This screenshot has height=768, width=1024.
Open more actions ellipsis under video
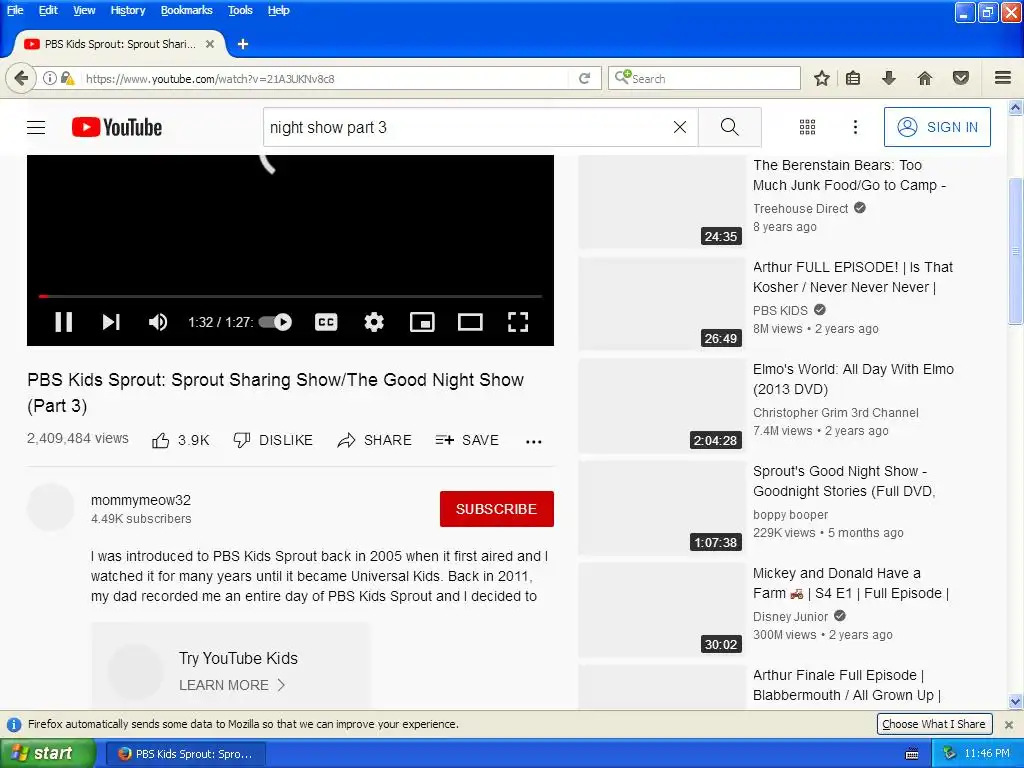click(534, 442)
